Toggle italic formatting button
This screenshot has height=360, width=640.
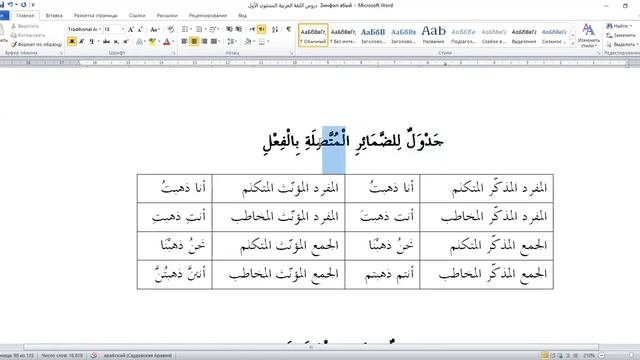82,41
